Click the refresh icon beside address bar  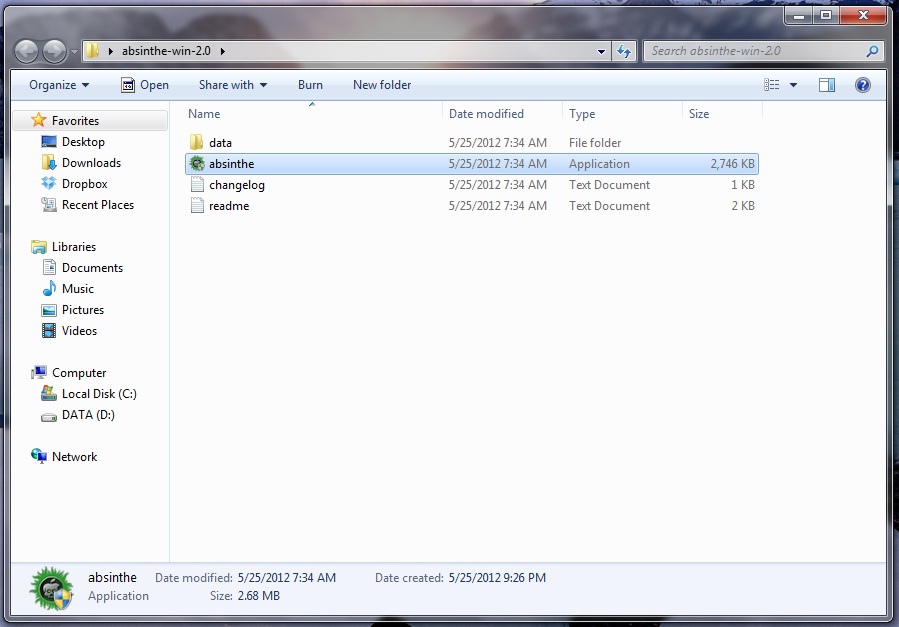click(x=624, y=50)
